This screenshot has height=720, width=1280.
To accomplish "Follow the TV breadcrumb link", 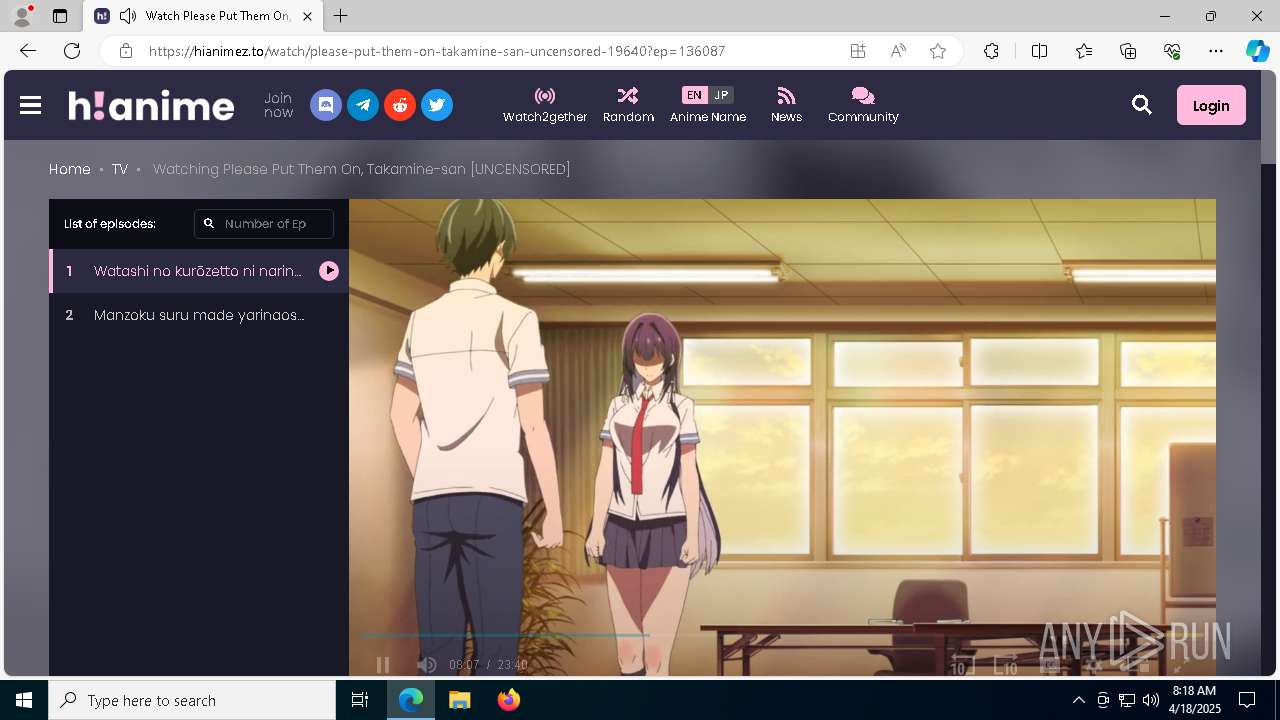I will [x=120, y=169].
